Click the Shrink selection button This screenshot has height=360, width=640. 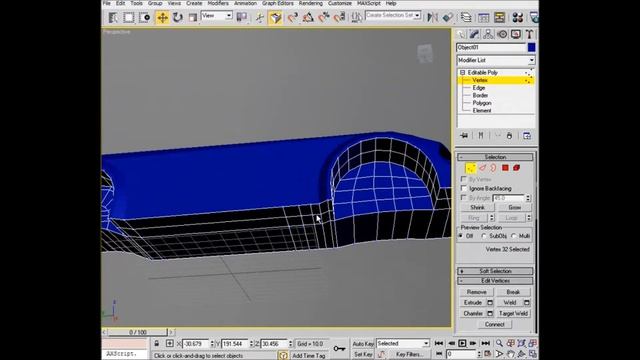coord(477,207)
